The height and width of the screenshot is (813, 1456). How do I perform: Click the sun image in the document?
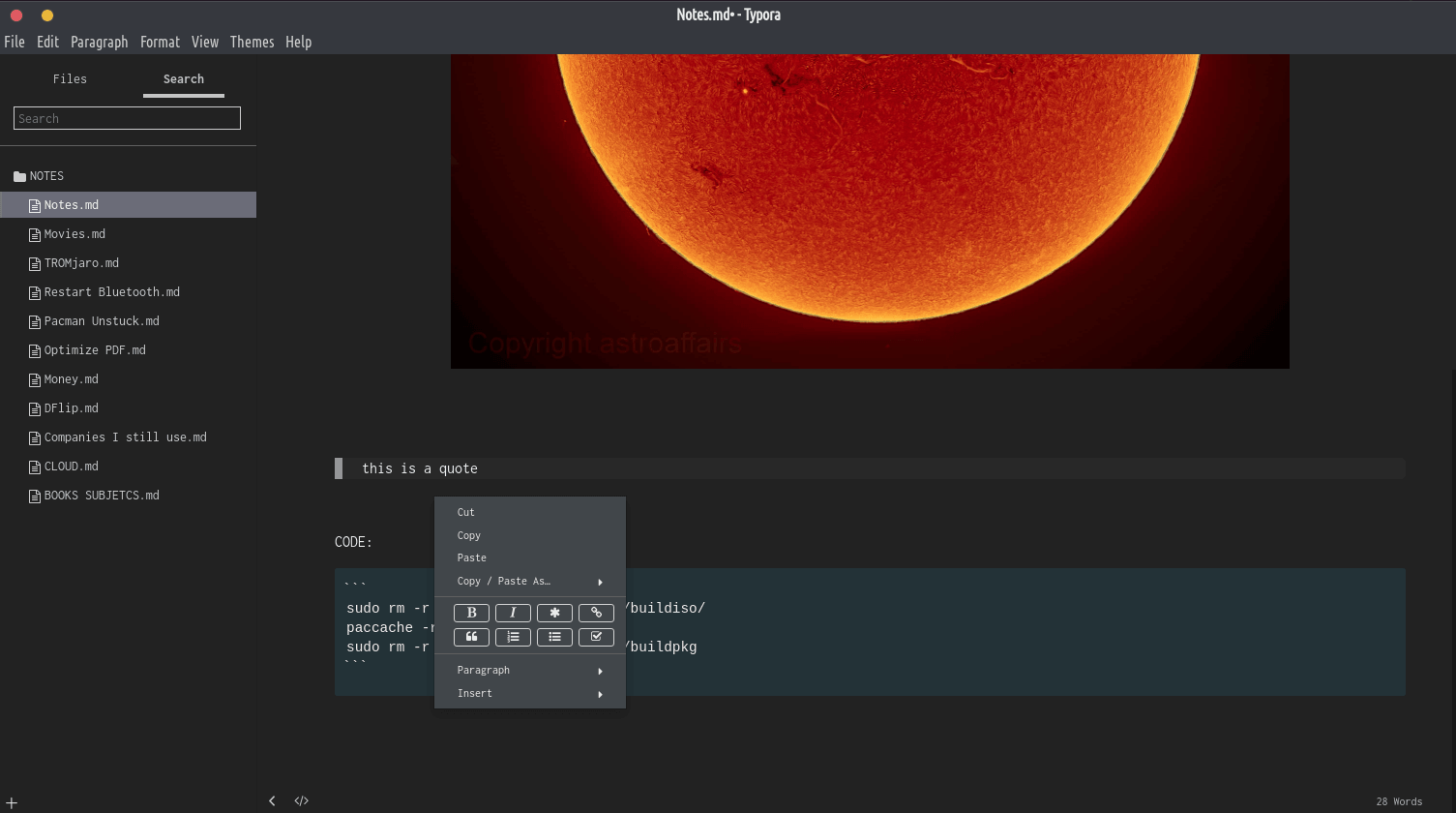[x=870, y=211]
